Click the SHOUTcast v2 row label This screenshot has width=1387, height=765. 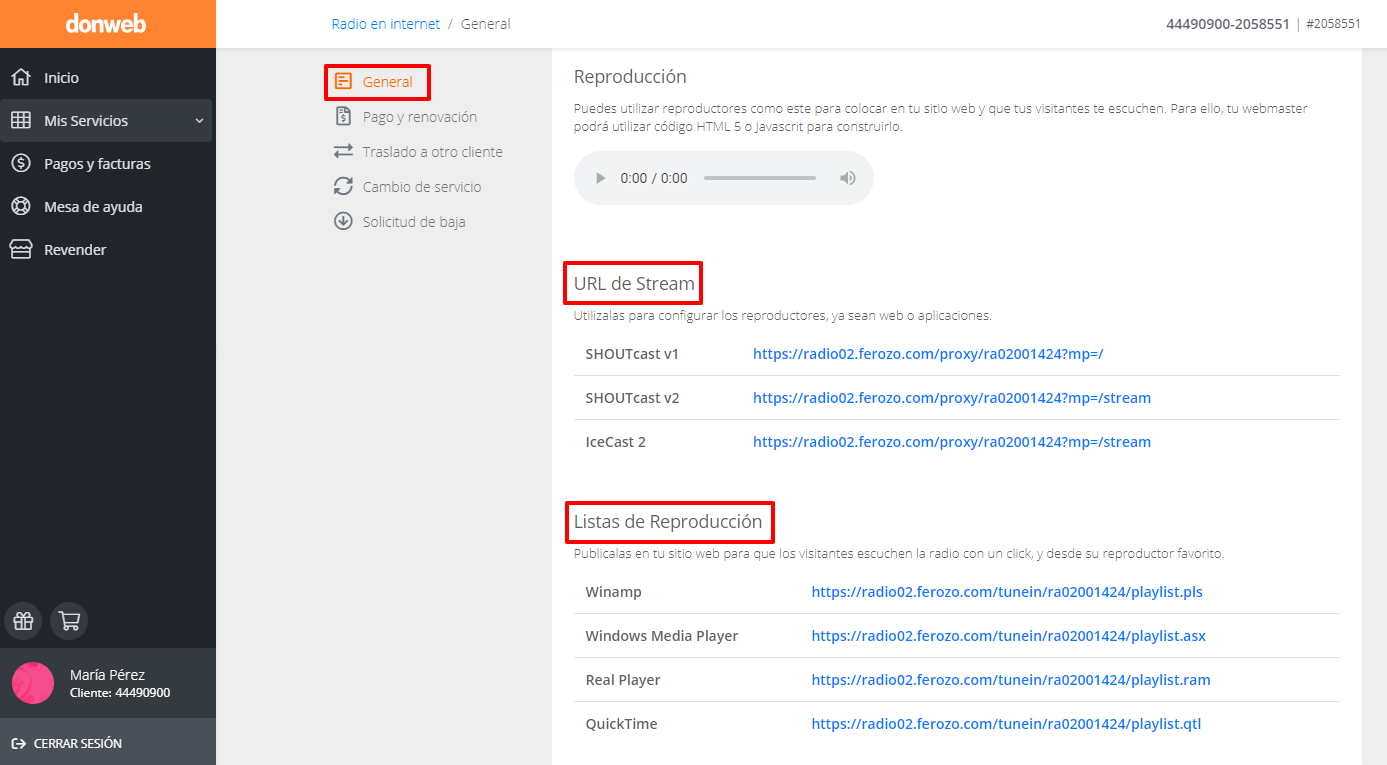pos(632,398)
